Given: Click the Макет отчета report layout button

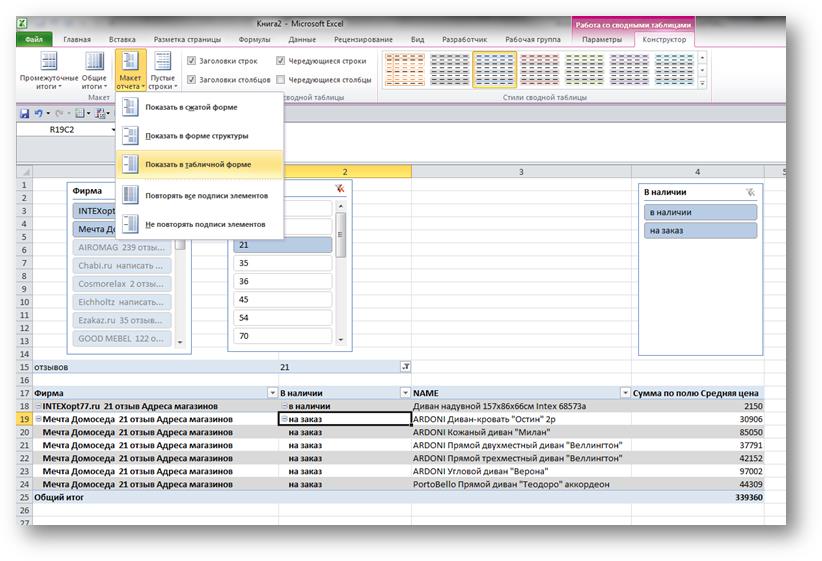Looking at the screenshot, I should pyautogui.click(x=130, y=71).
